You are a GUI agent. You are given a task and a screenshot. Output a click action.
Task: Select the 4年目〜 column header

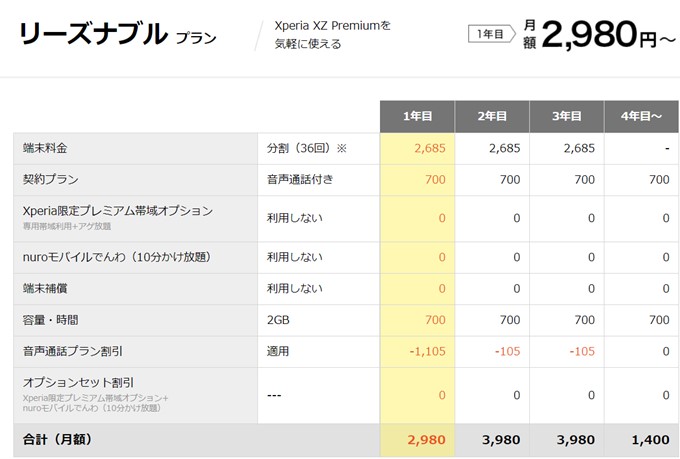click(641, 117)
